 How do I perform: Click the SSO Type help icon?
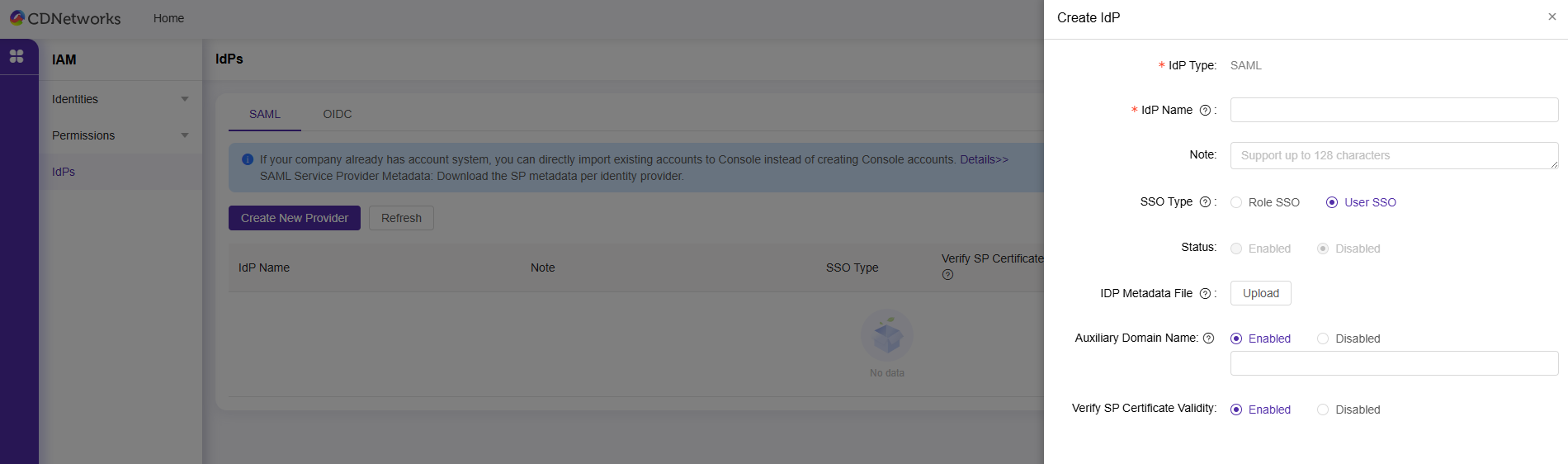click(x=1205, y=202)
